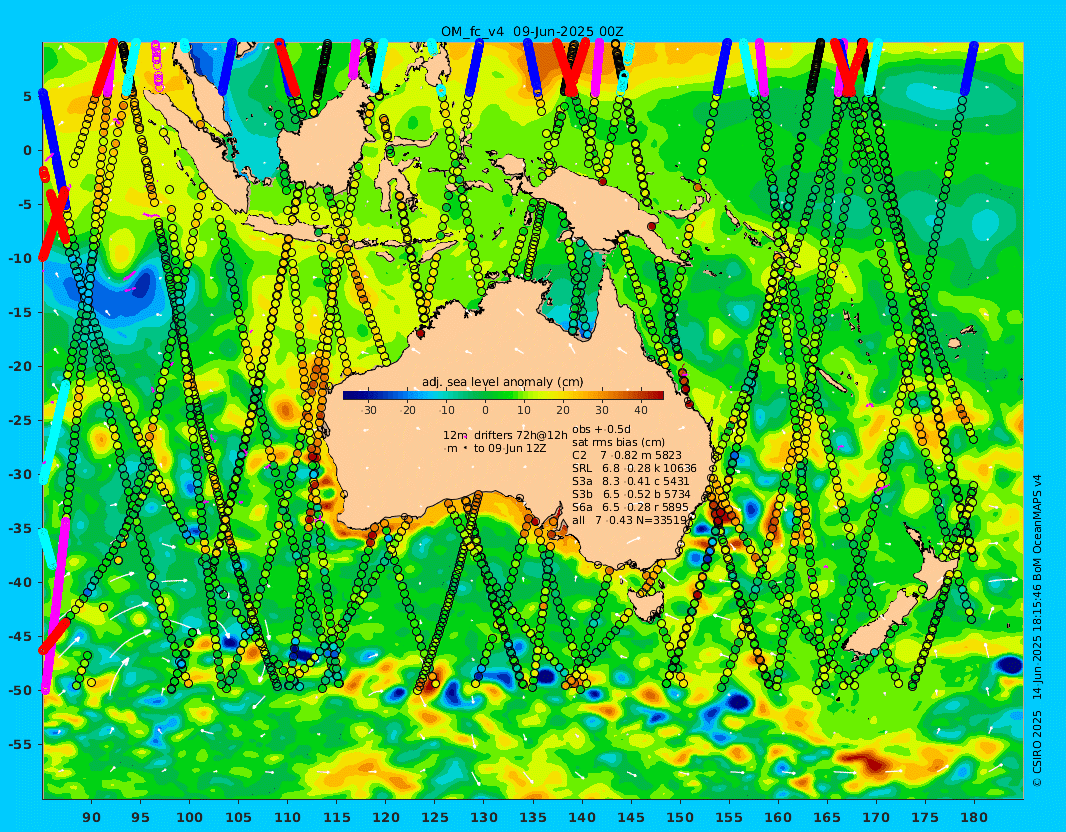This screenshot has width=1066, height=832.
Task: Click latitude axis label -20
Action: pyautogui.click(x=20, y=366)
